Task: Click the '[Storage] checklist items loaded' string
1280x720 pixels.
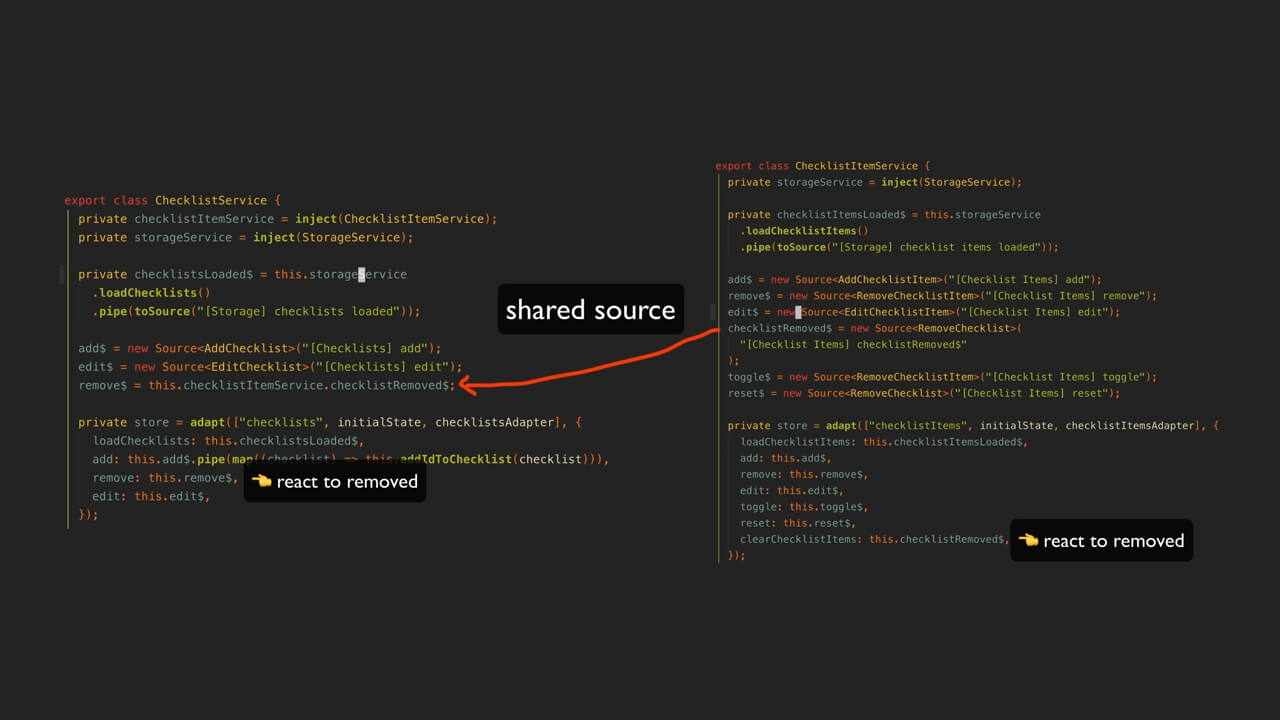Action: (x=945, y=247)
